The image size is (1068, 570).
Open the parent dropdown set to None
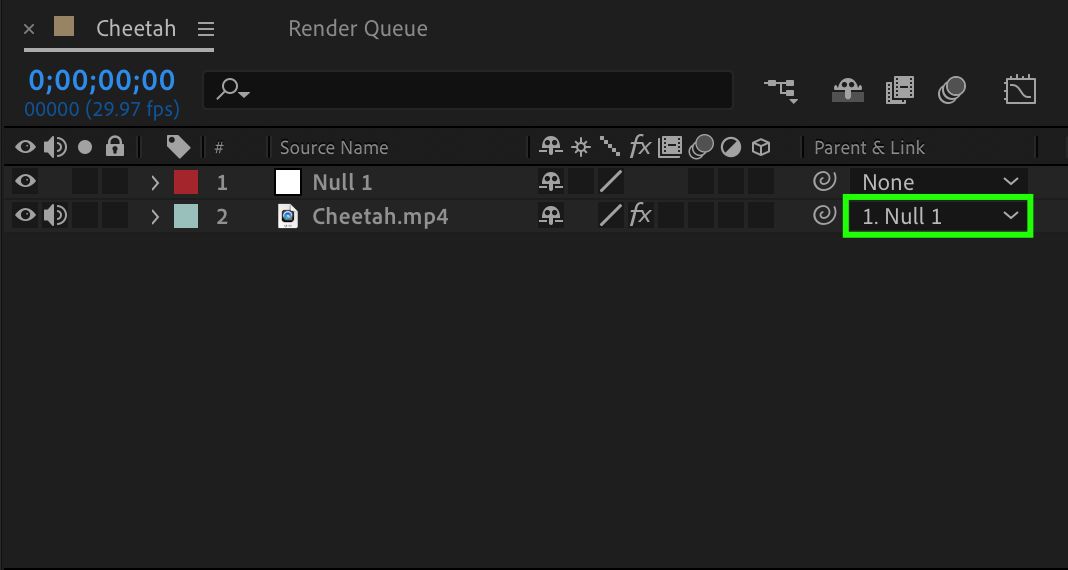(x=938, y=182)
